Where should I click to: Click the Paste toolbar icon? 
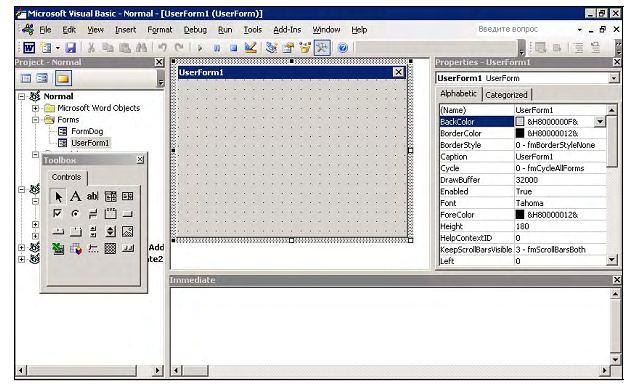[x=125, y=48]
